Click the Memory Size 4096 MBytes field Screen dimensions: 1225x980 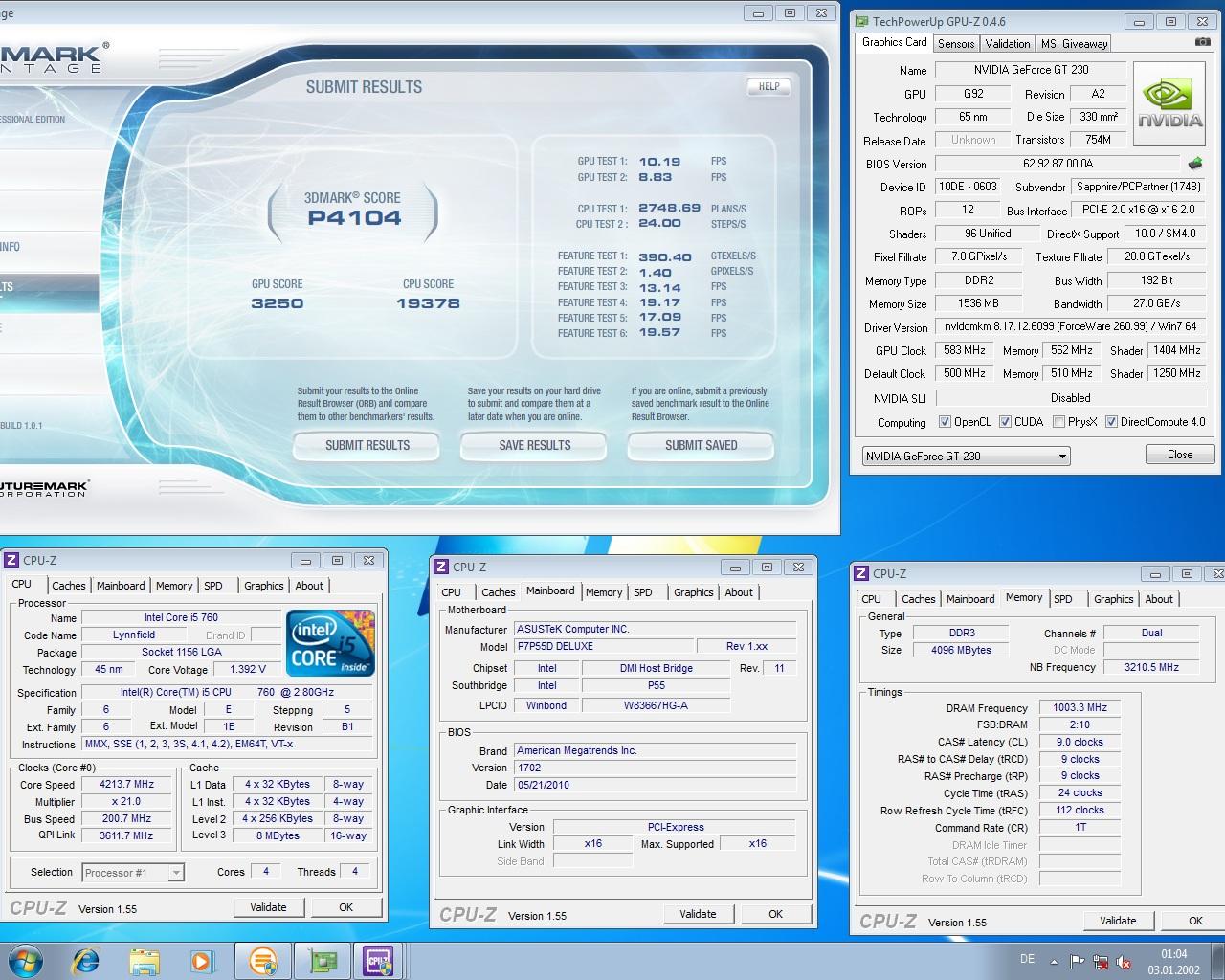pos(961,650)
